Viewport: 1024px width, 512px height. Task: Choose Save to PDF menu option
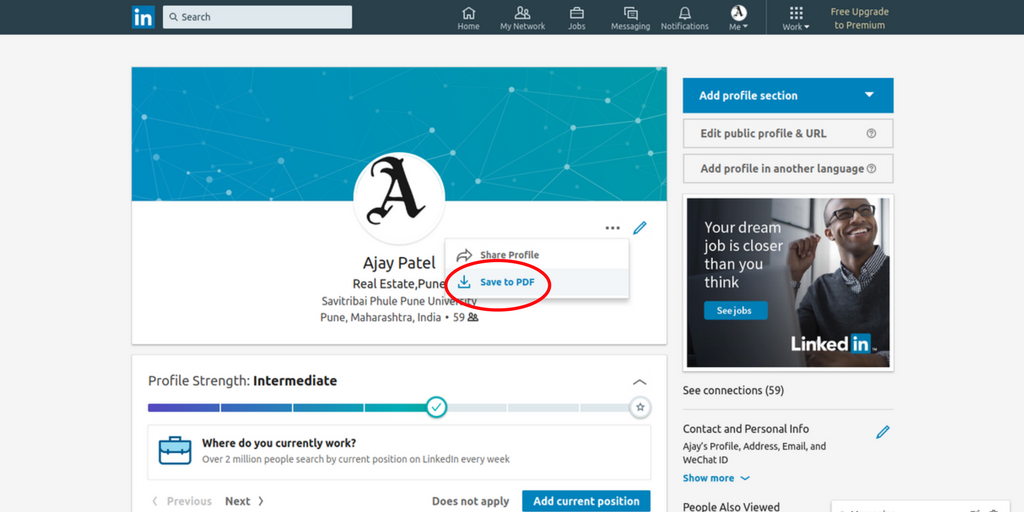tap(537, 282)
